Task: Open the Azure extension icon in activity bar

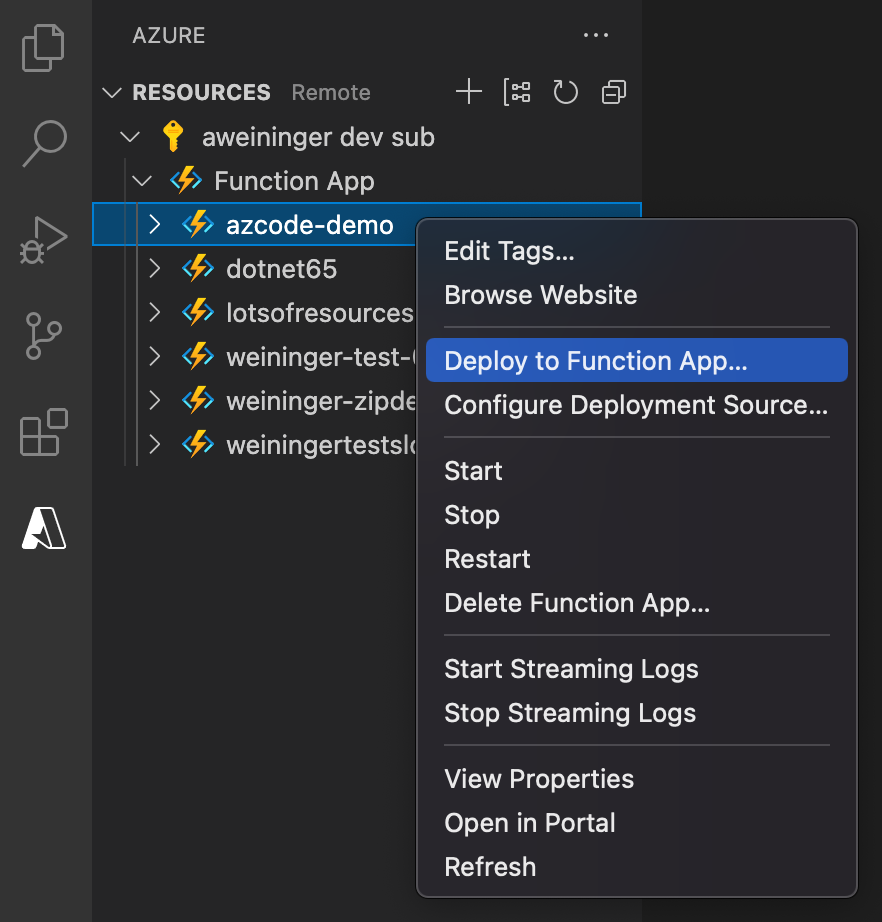Action: 44,528
